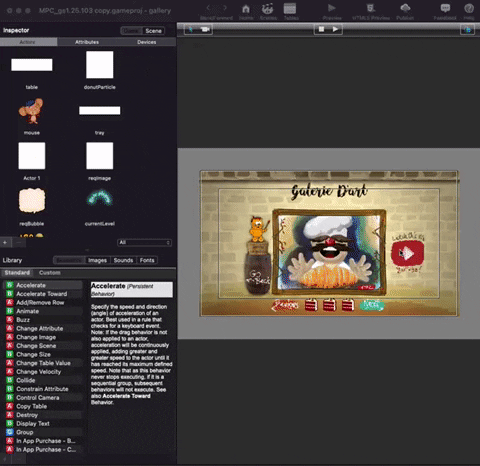The height and width of the screenshot is (466, 480).
Task: Select the Add/Remove Row behavior
Action: pos(43,303)
